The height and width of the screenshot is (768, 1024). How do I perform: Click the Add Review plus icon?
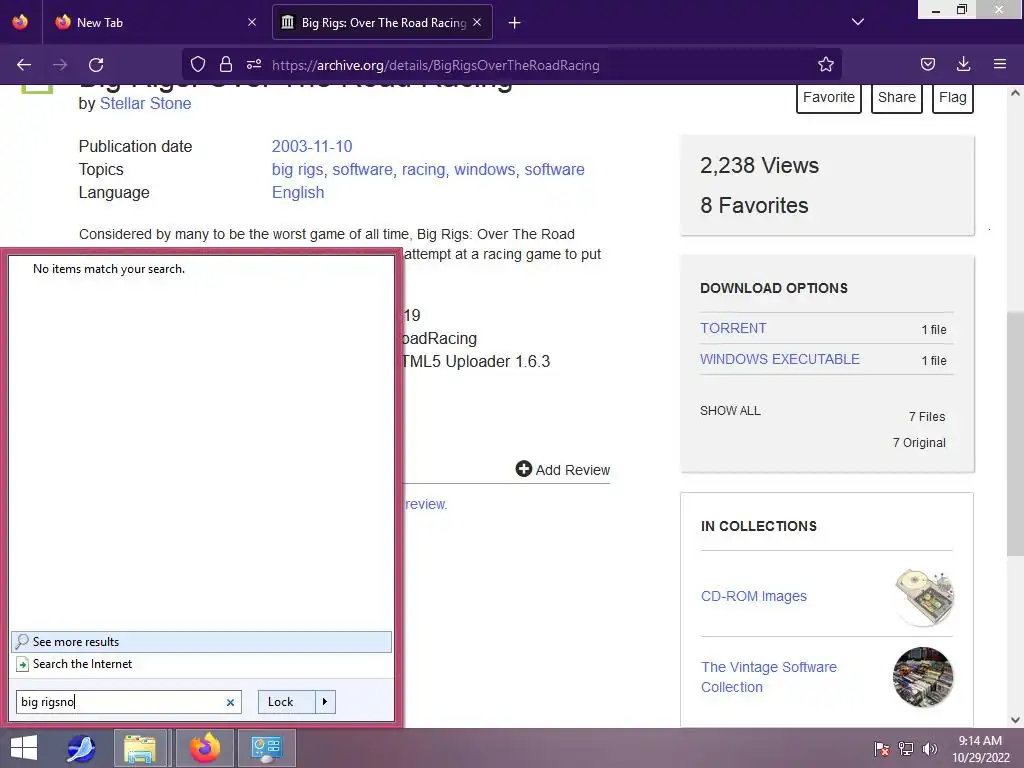click(x=524, y=469)
